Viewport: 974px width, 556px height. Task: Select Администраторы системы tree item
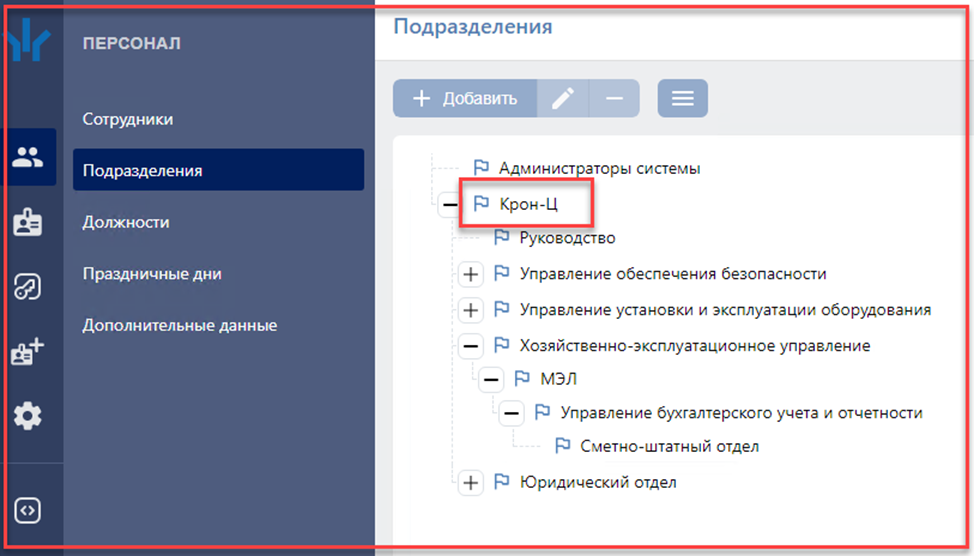pos(599,168)
